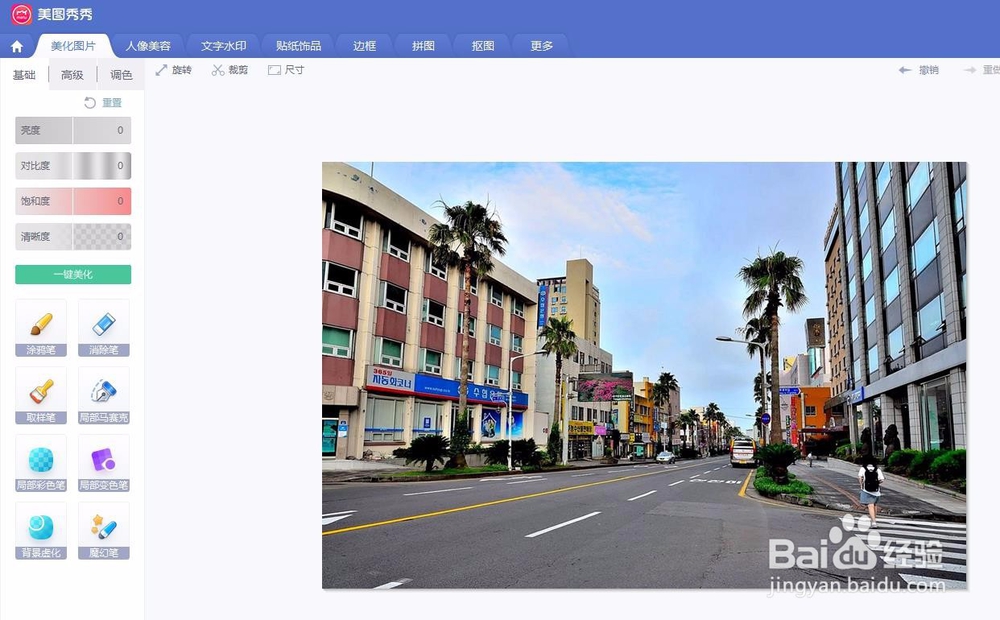This screenshot has height=620, width=1000.
Task: Open the 局部马赛克 partial mosaic tool
Action: pos(103,395)
